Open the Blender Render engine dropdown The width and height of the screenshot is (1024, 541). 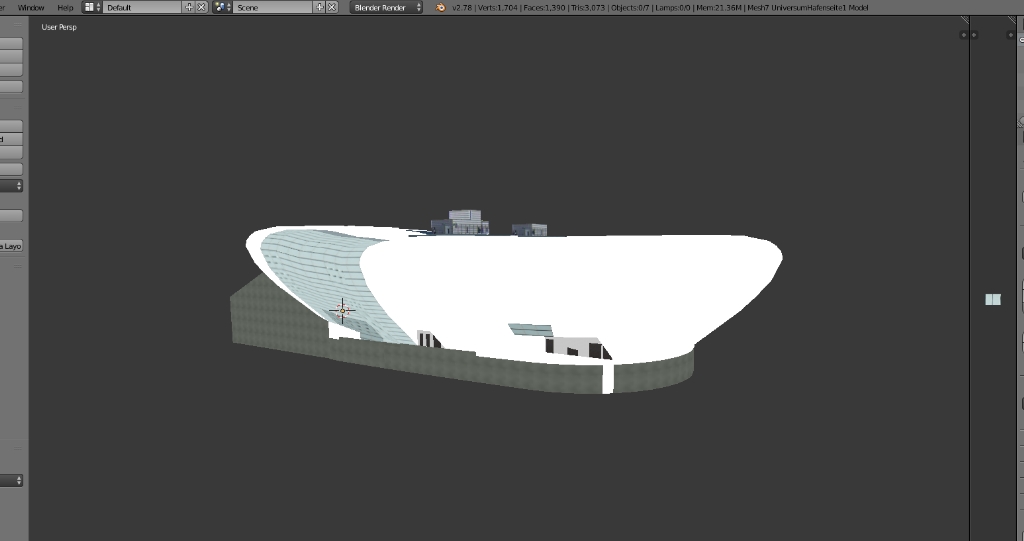tap(386, 7)
